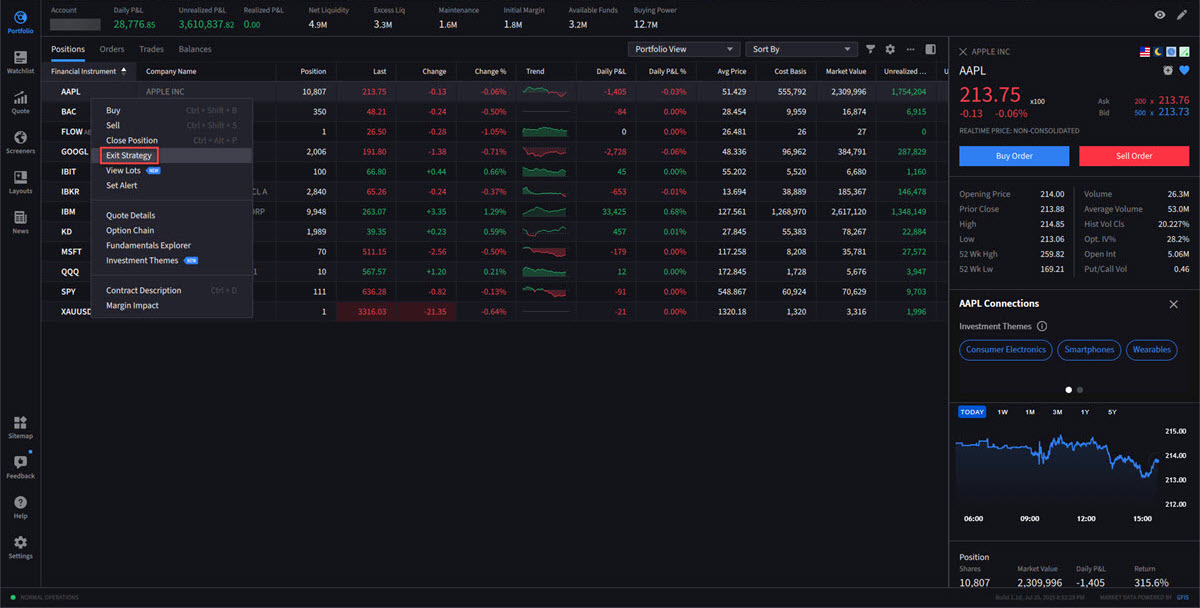The width and height of the screenshot is (1200, 608).
Task: Set chart range to 1W
Action: (1002, 412)
